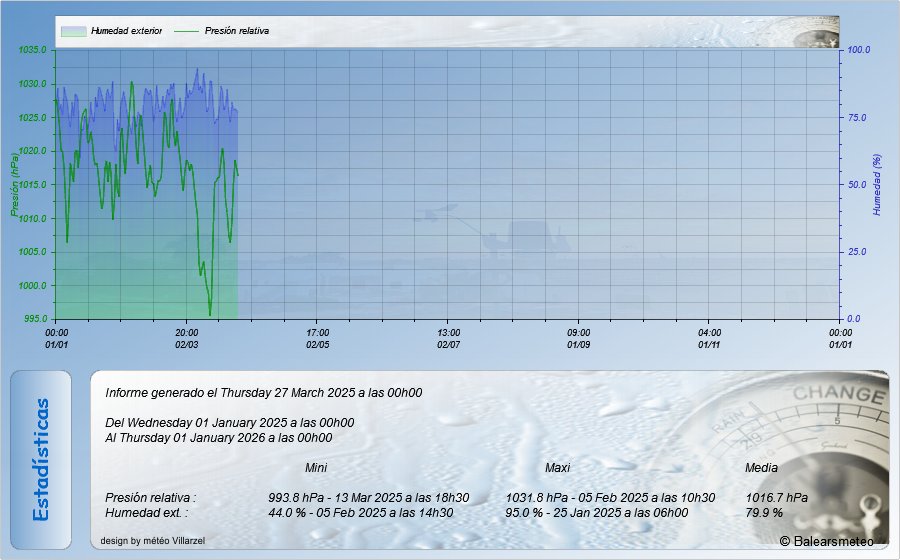
Task: Select the 'Del Wednesday 01 January 2025' line
Action: click(230, 423)
